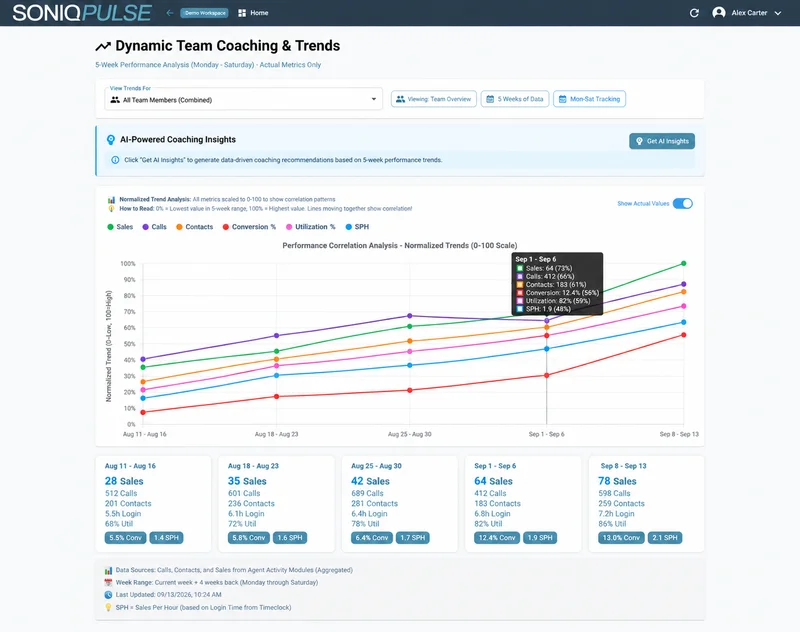Click the red Conversion swatch in the tooltip
The image size is (800, 632).
520,293
